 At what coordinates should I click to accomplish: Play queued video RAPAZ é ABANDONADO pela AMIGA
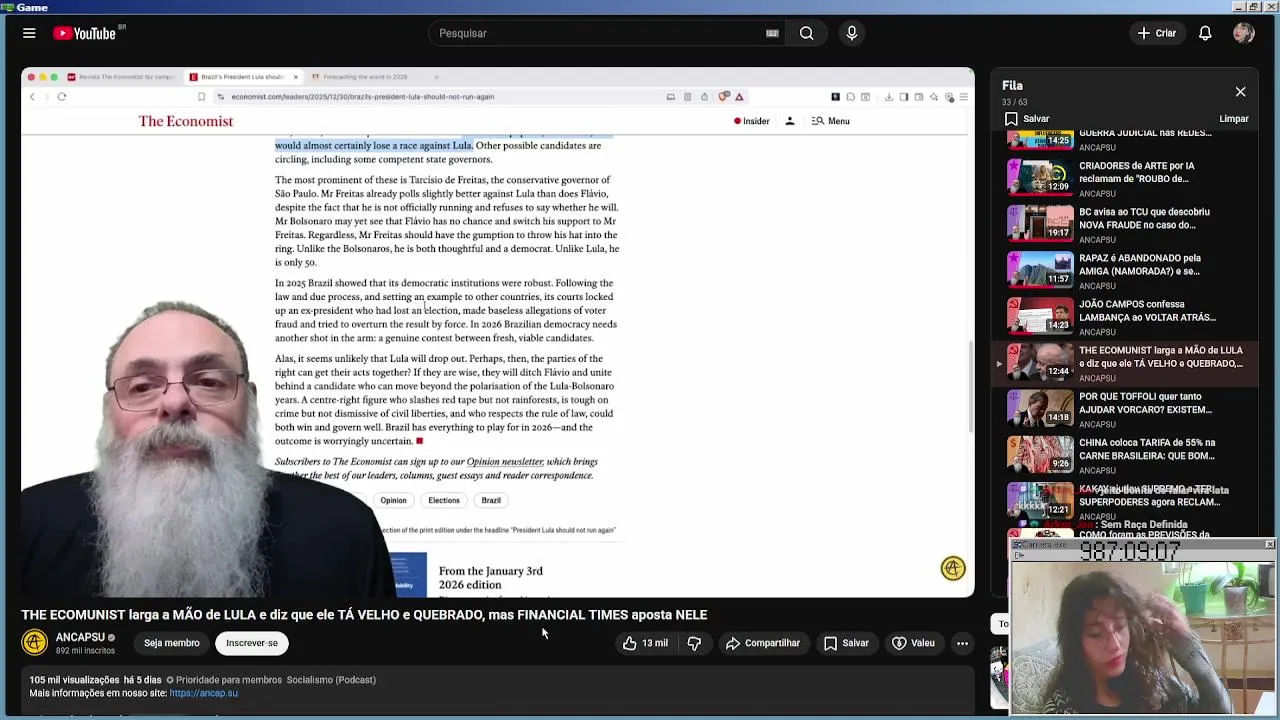[x=1127, y=270]
